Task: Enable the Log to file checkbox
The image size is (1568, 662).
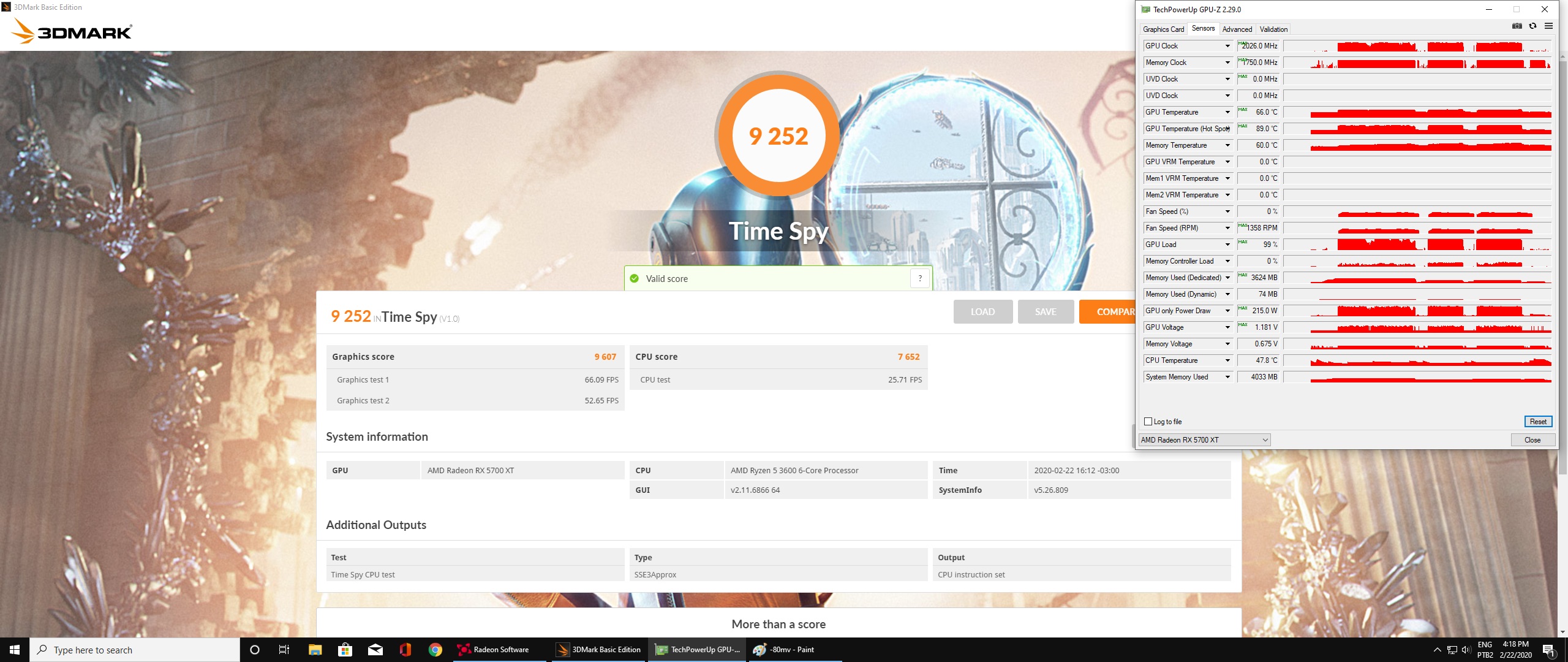Action: tap(1148, 422)
